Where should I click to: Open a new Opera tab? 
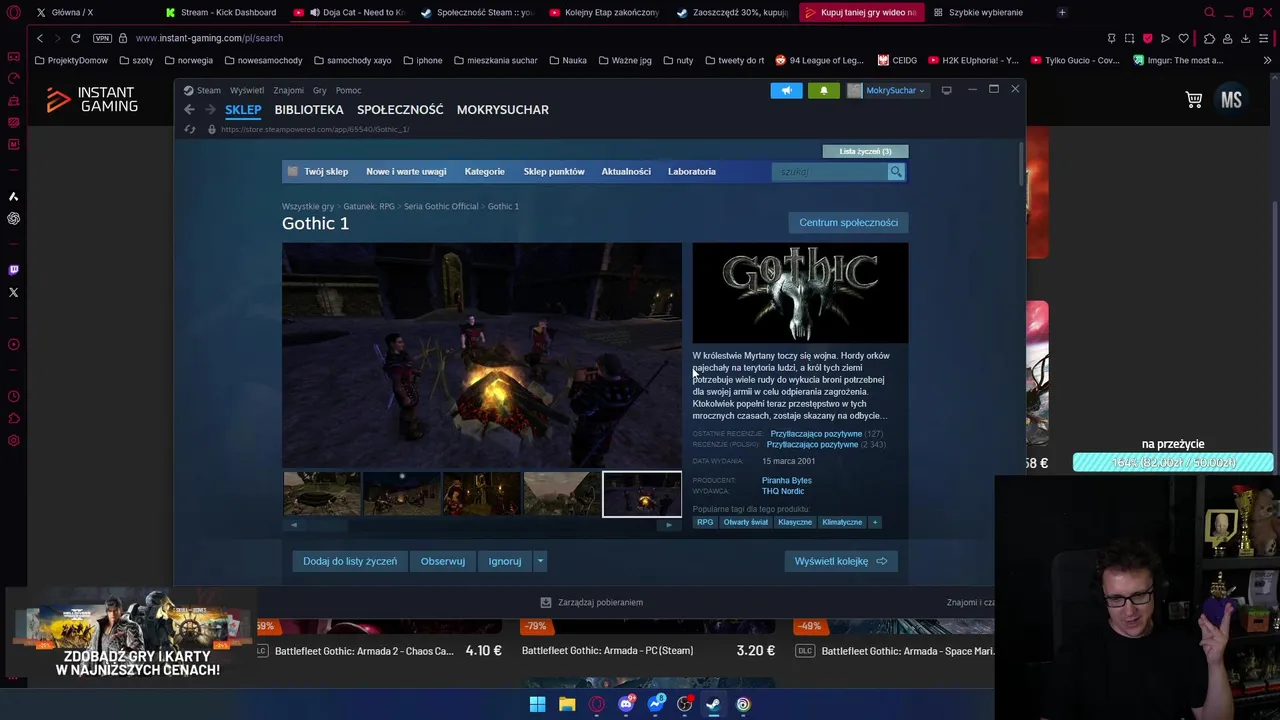(1062, 12)
